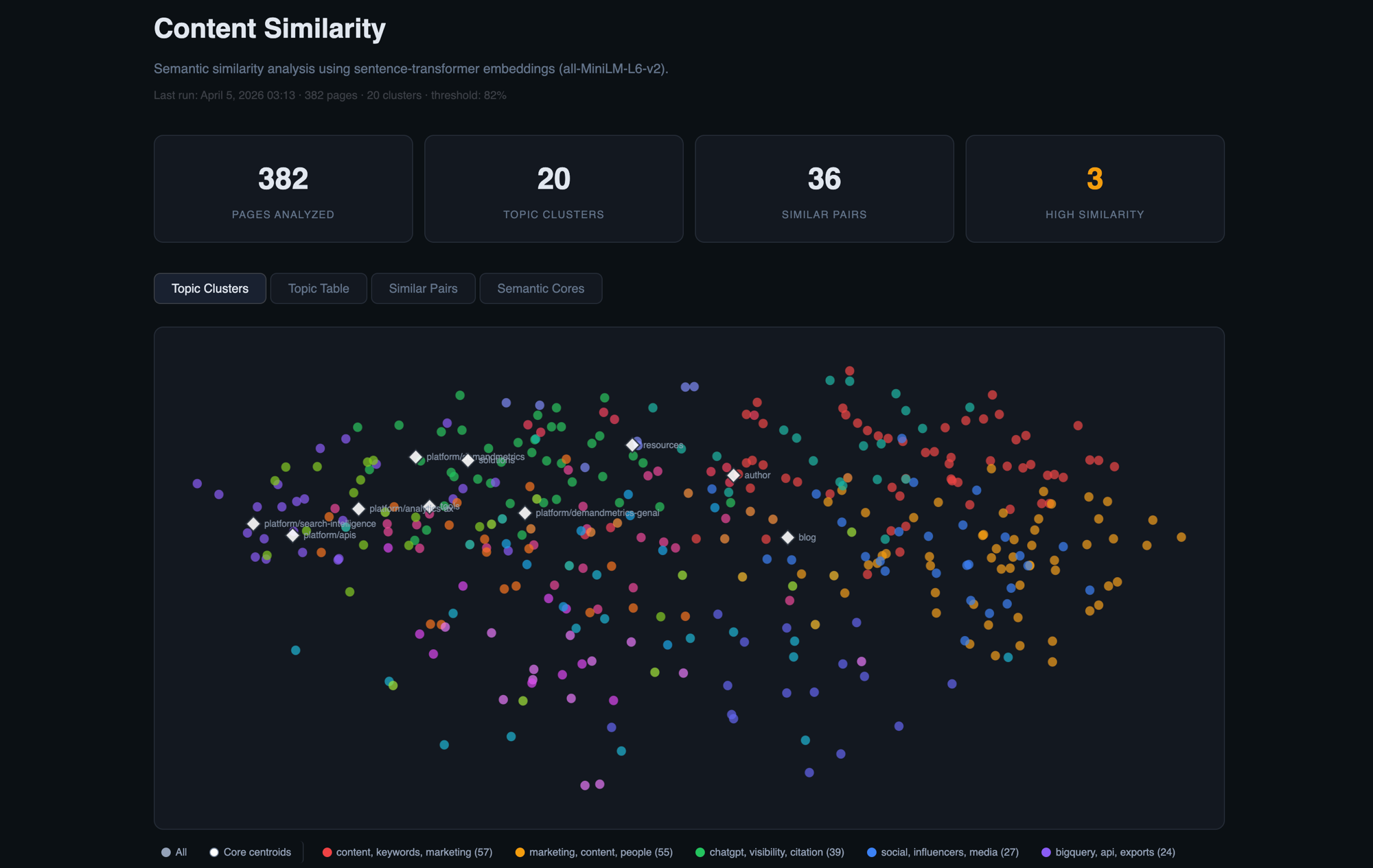
Task: Enable the All legend filter
Action: coord(174,852)
